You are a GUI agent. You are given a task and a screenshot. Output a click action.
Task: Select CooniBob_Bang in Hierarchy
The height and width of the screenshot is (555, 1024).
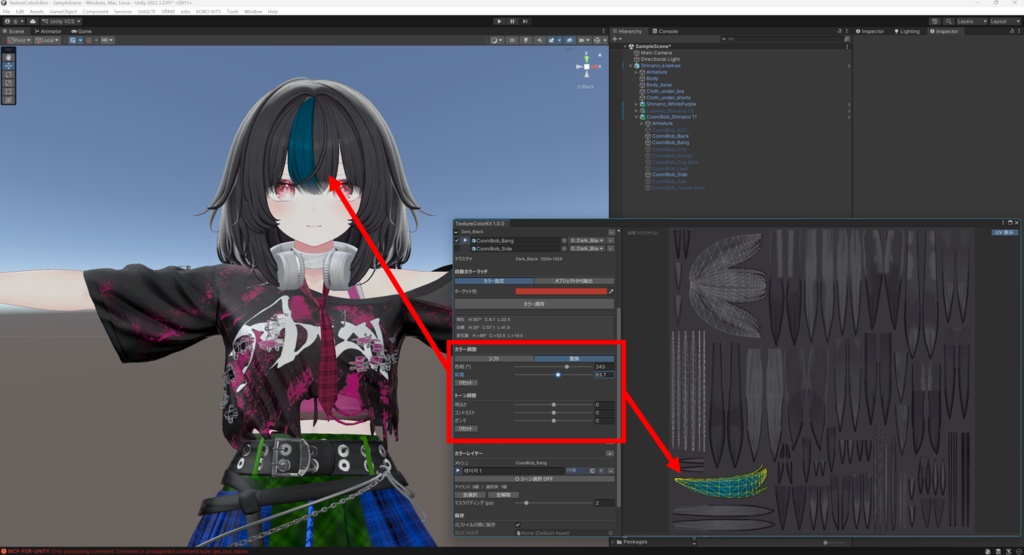pos(669,142)
